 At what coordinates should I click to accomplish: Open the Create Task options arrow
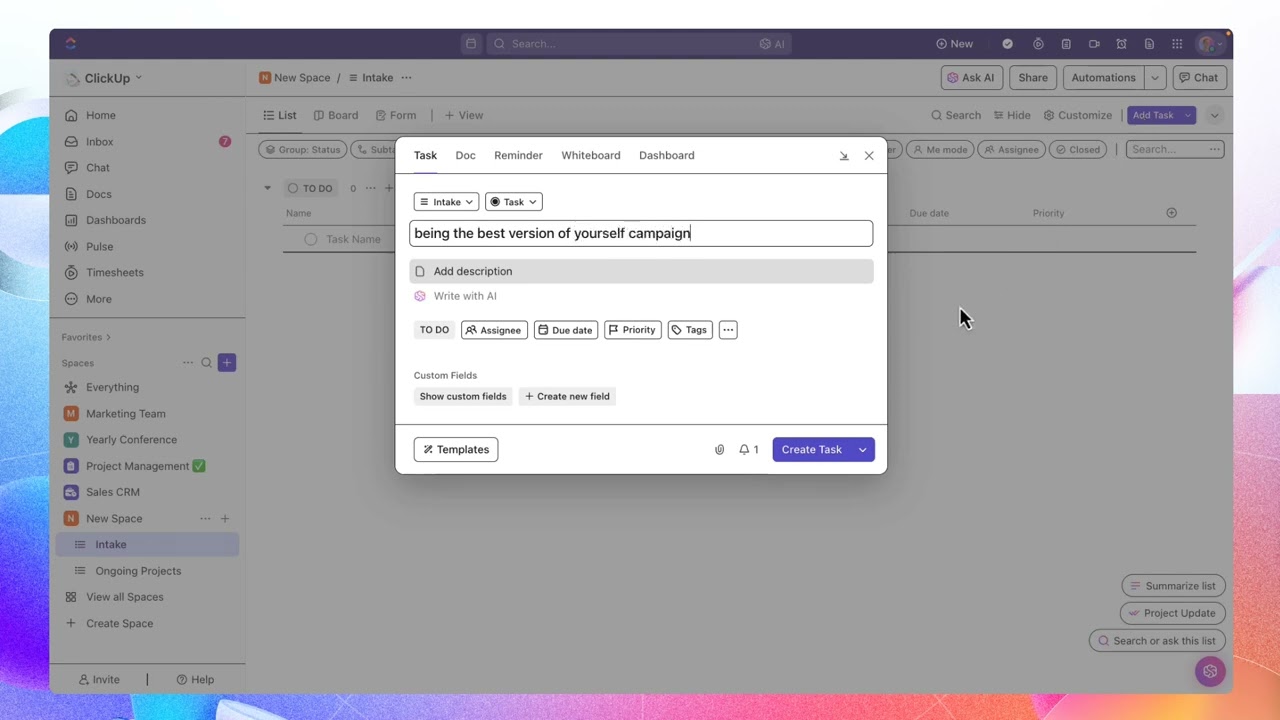pyautogui.click(x=863, y=450)
